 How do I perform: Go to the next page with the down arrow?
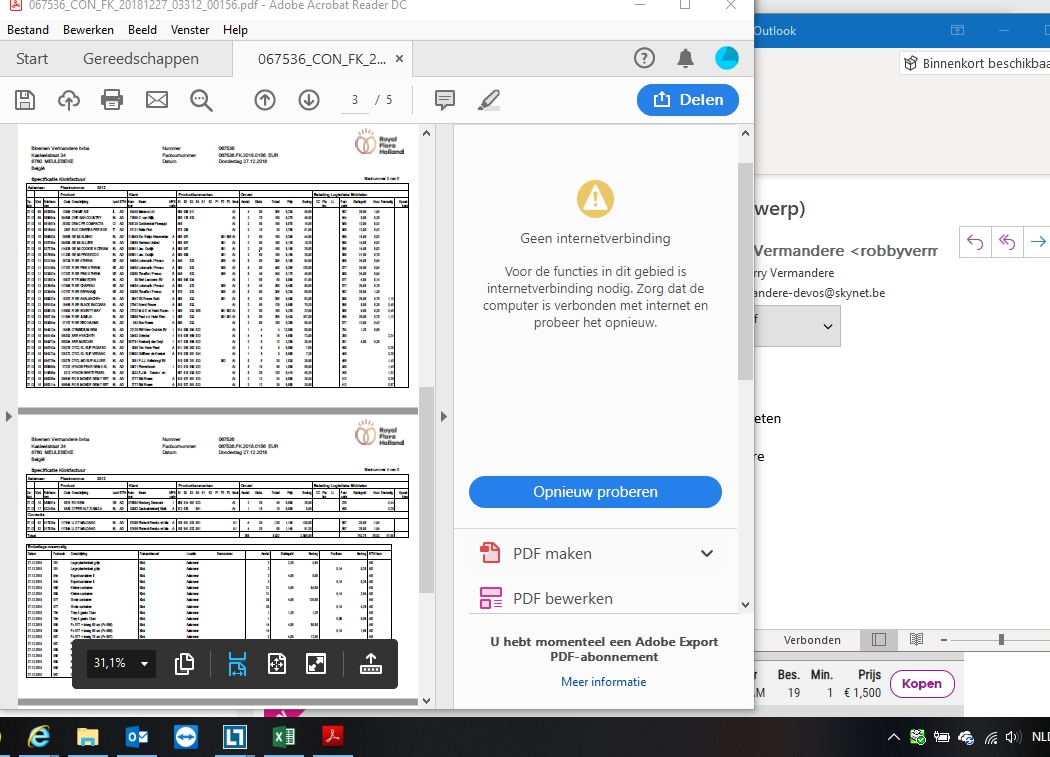(309, 100)
